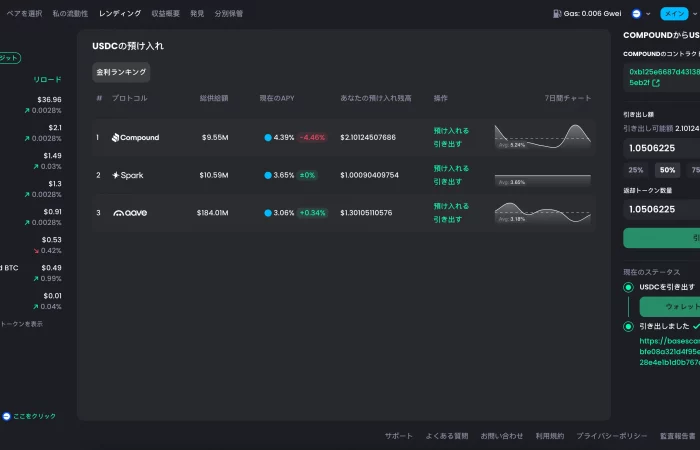Click the ±0% change badge
This screenshot has width=700, height=450.
308,175
